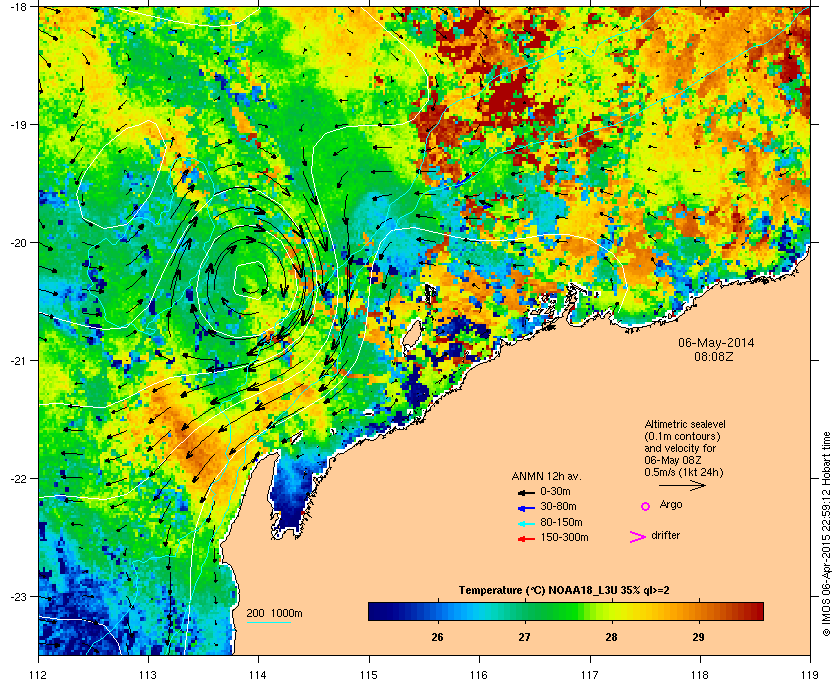Click the longitude axis label 119

(x=810, y=674)
